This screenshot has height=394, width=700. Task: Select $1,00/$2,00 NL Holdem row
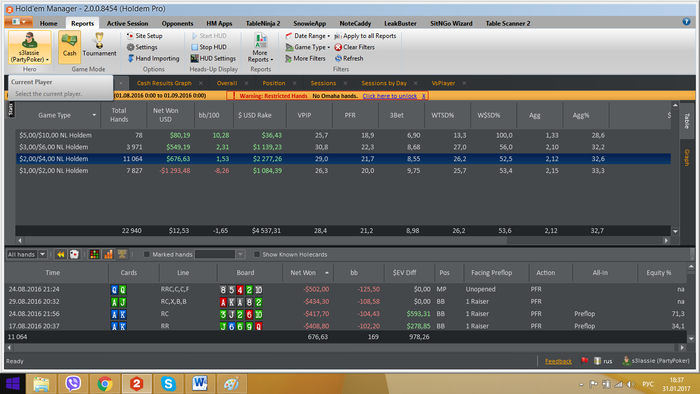343,170
